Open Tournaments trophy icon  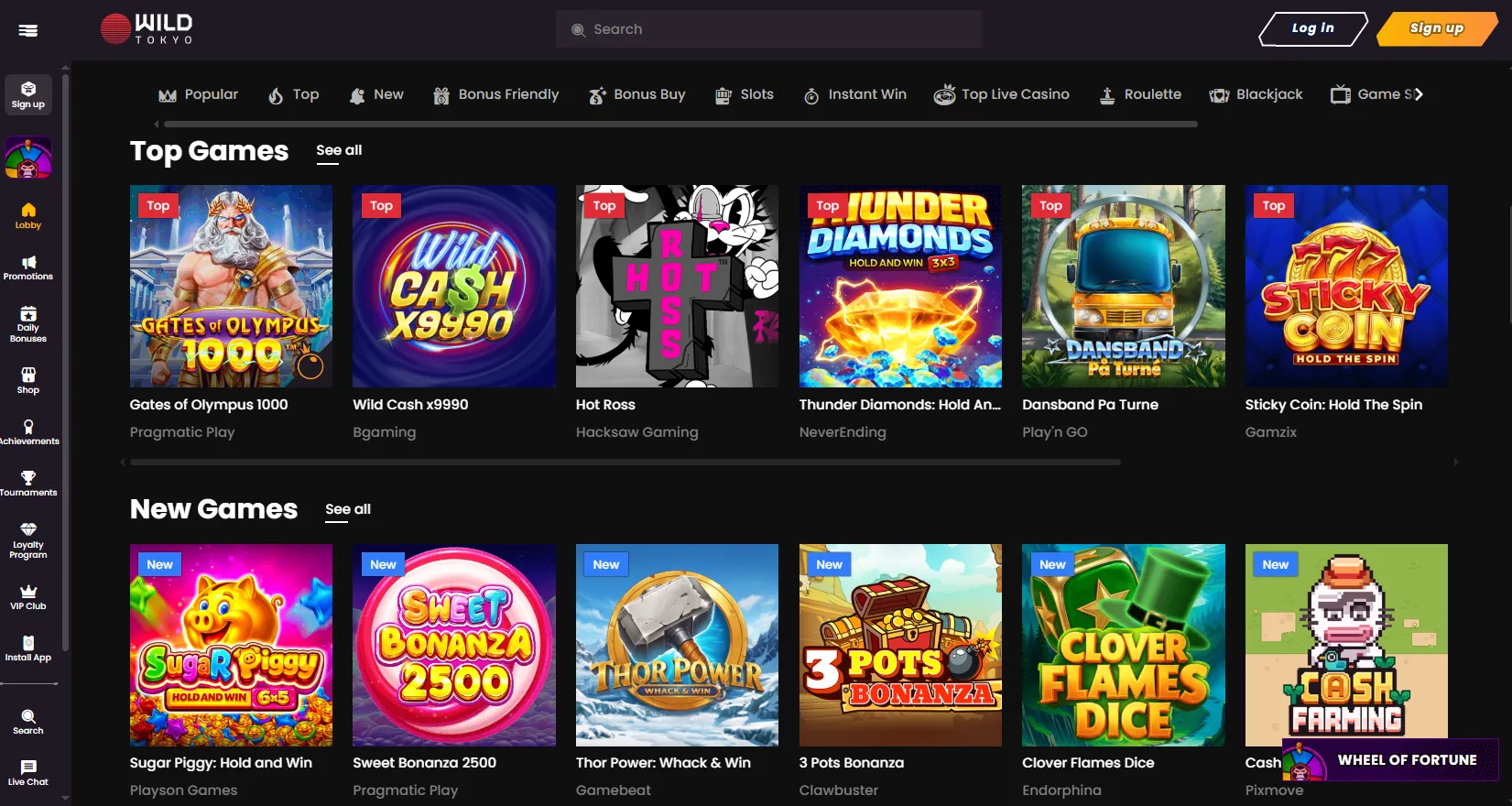click(28, 484)
